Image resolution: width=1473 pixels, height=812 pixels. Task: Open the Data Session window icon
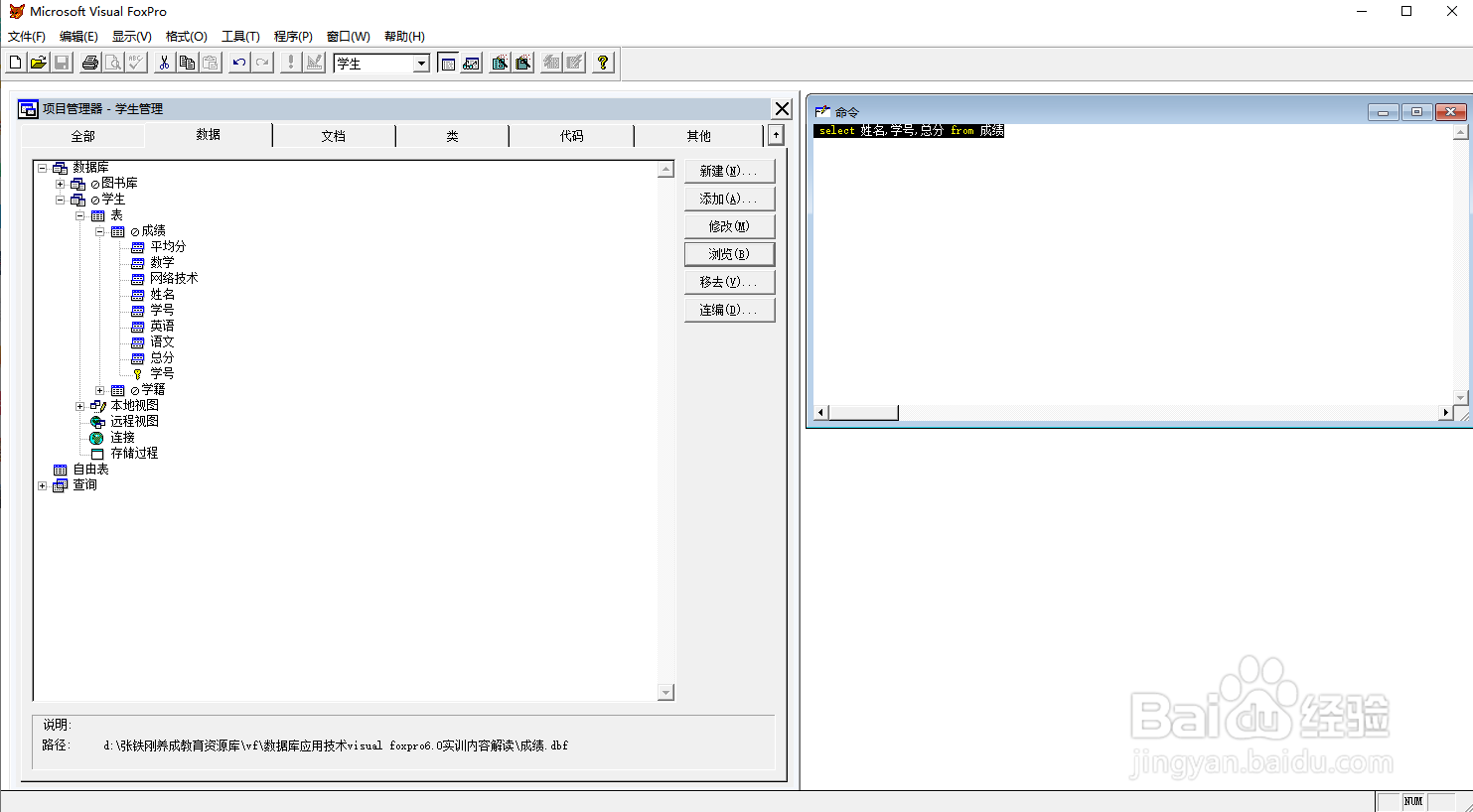pyautogui.click(x=471, y=63)
